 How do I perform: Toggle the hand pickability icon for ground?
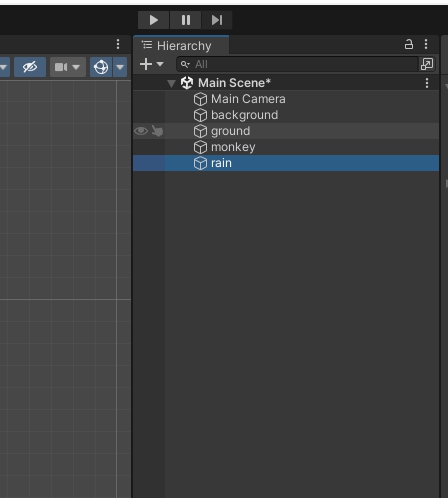[x=157, y=131]
